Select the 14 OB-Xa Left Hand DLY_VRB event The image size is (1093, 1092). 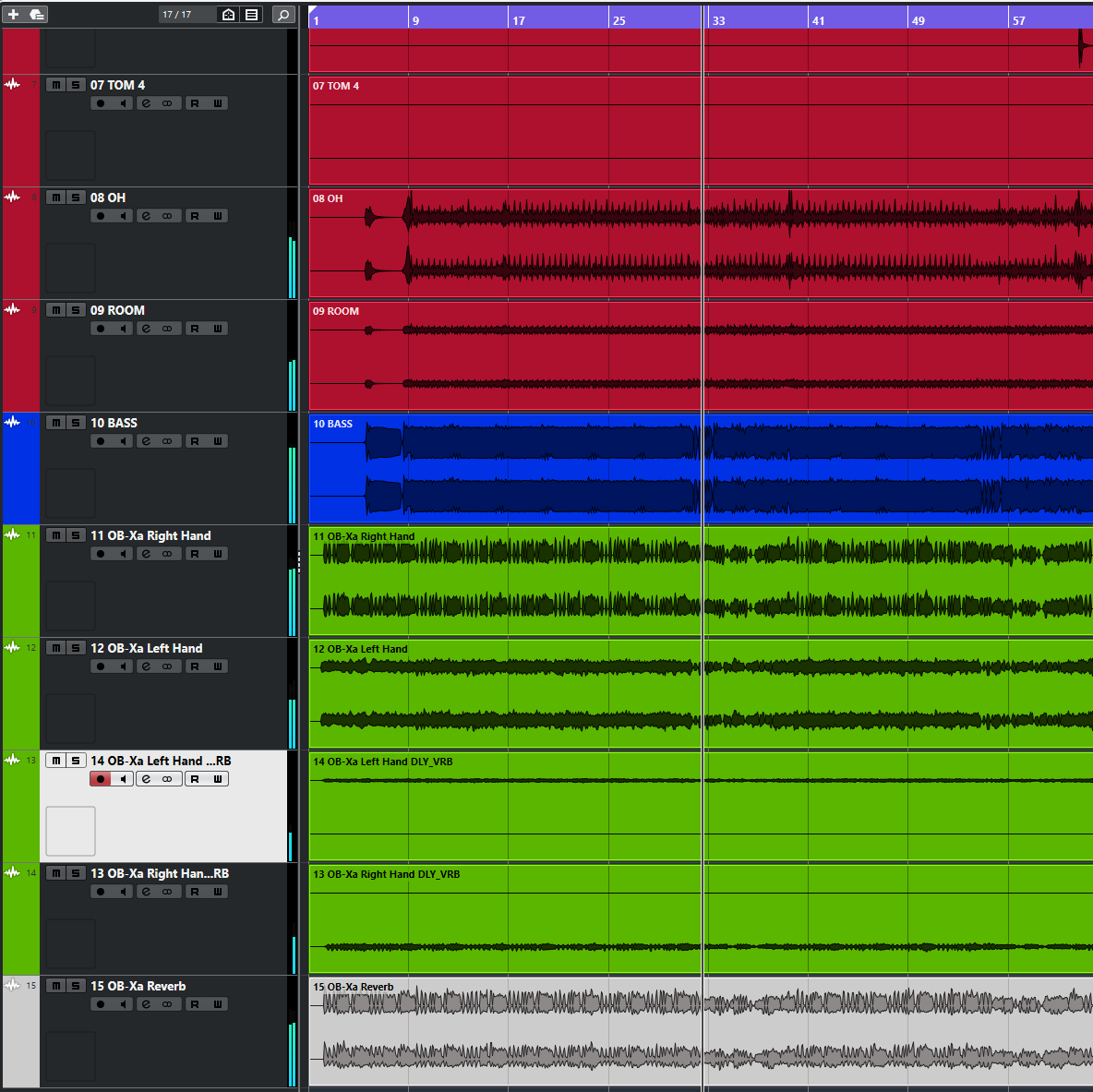coord(701,806)
